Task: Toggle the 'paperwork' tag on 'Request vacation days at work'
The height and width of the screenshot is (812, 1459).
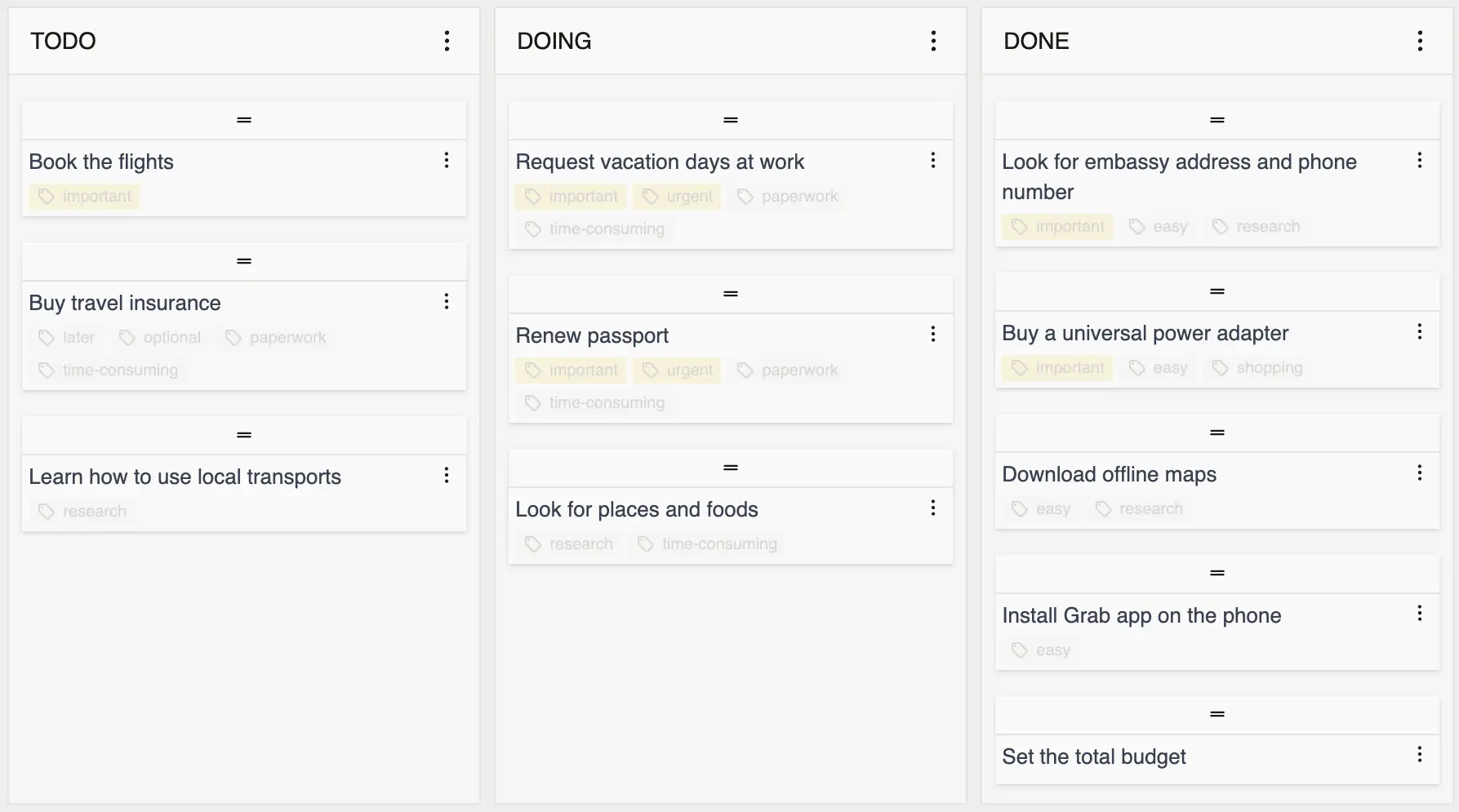Action: coord(787,196)
